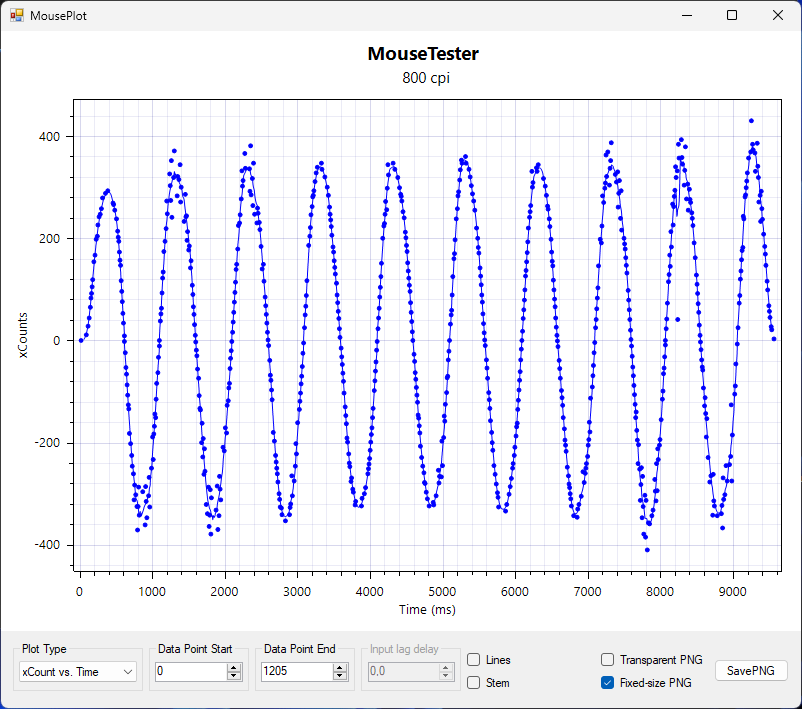Click the 400 tick label on y axis
This screenshot has height=709, width=802.
49,137
